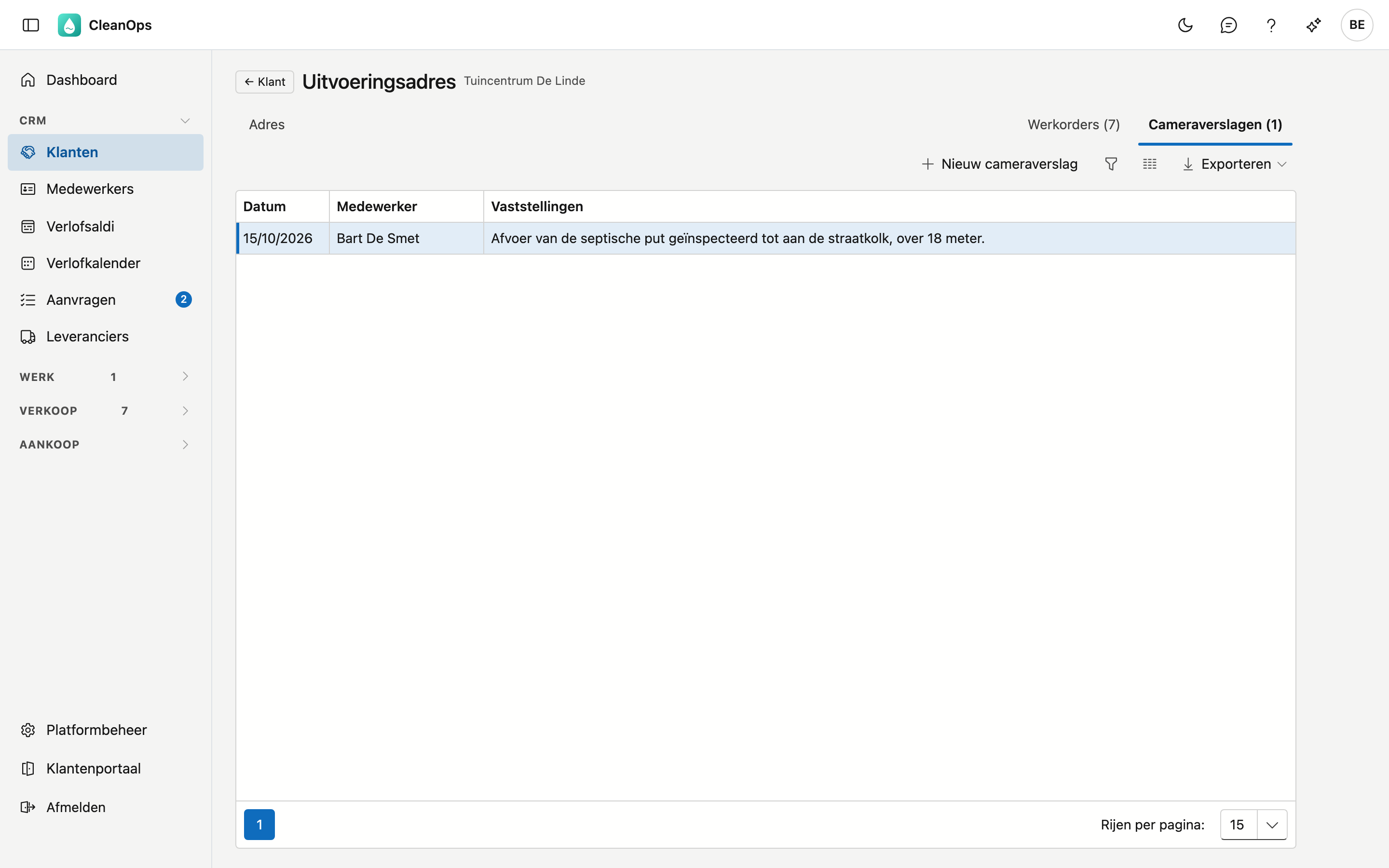Expand the VERKOOP section
1389x868 pixels.
coord(106,410)
